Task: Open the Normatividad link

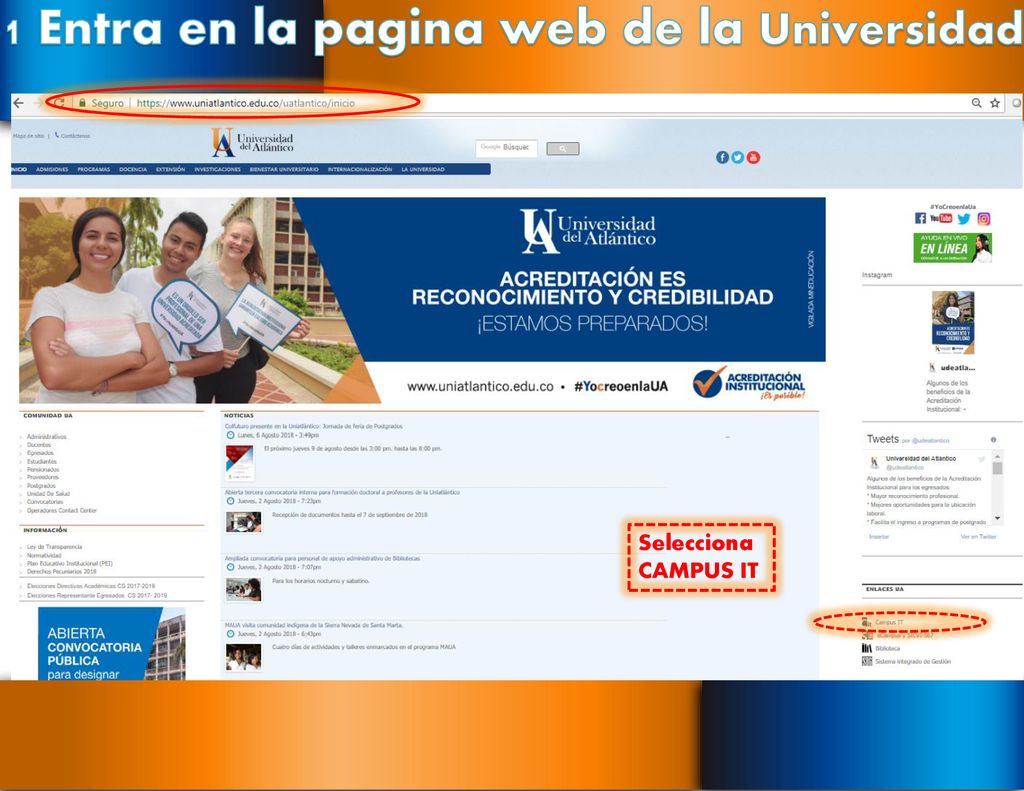Action: [44, 555]
